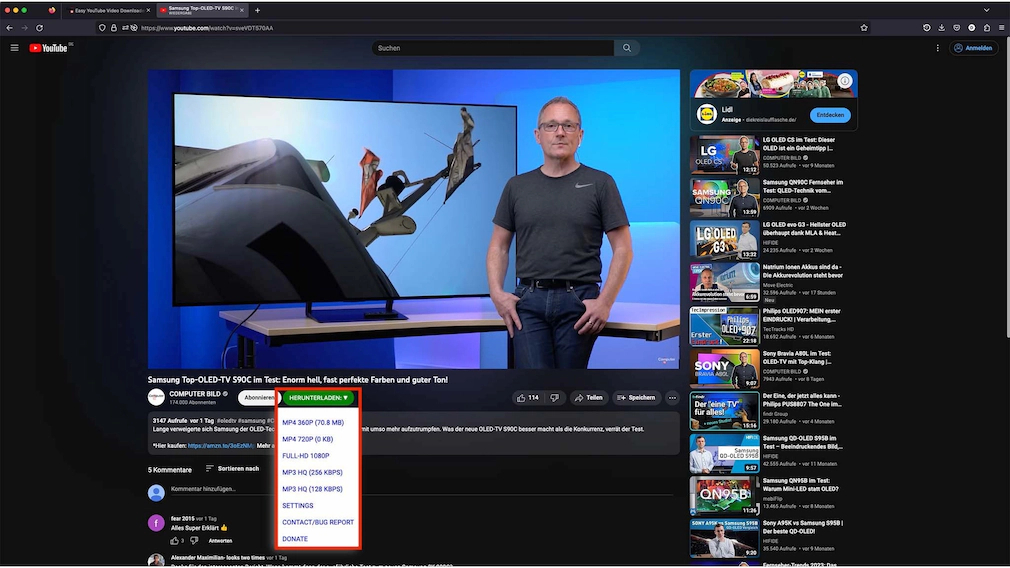Screen dimensions: 1010x568
Task: Click the Entdecken button on Lidl ad
Action: [830, 115]
